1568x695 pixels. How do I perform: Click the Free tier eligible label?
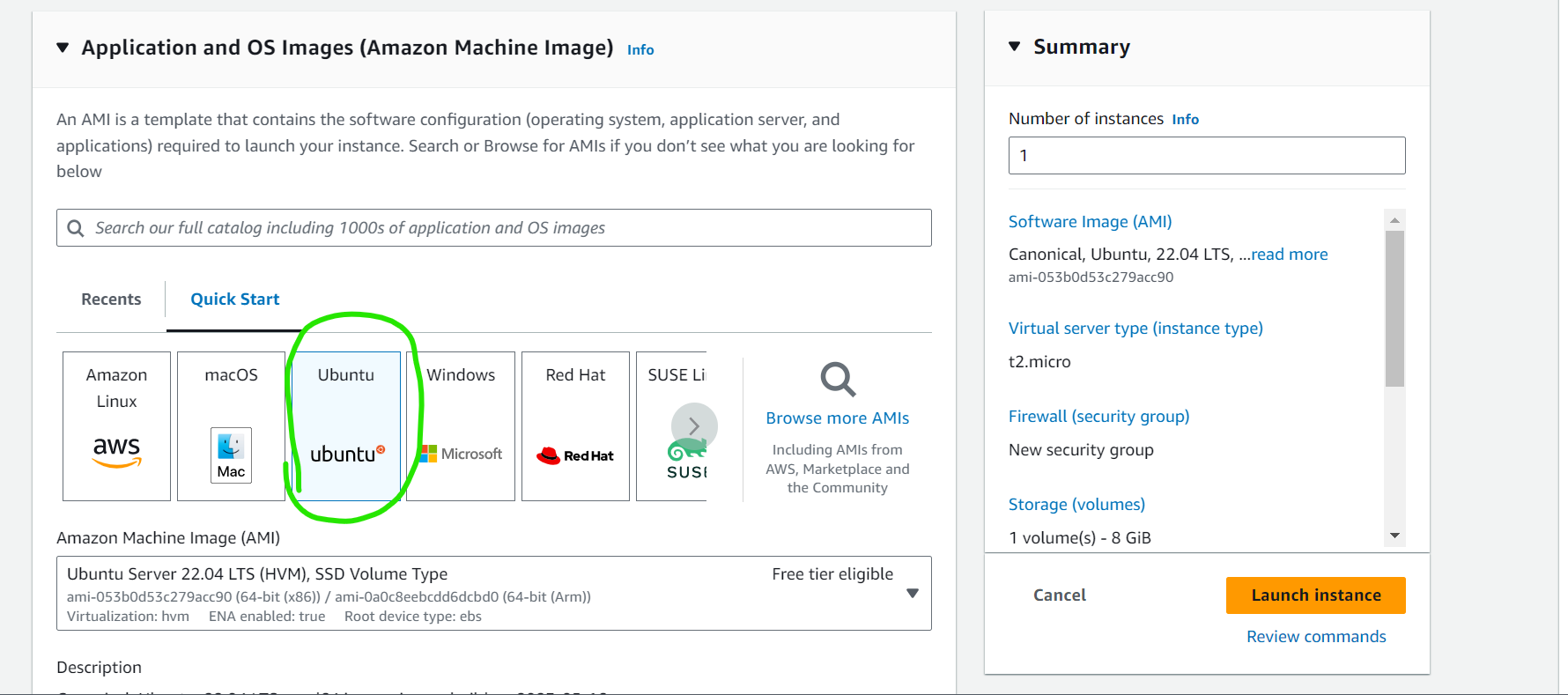832,574
